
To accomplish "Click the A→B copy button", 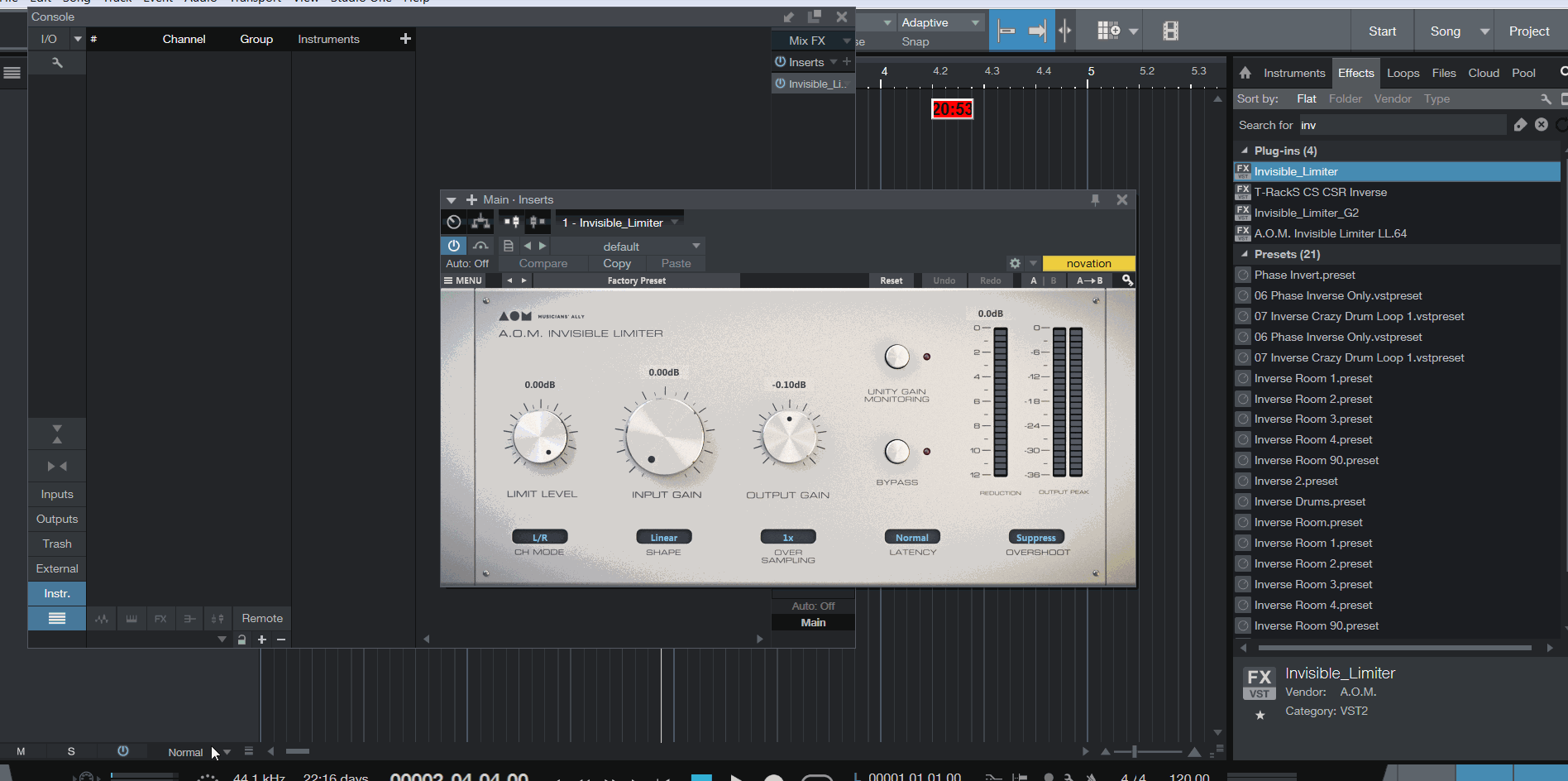I will pos(1089,280).
